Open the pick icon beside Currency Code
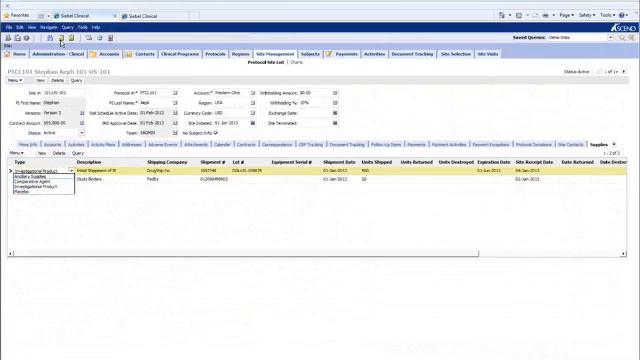The width and height of the screenshot is (640, 360). pyautogui.click(x=253, y=113)
